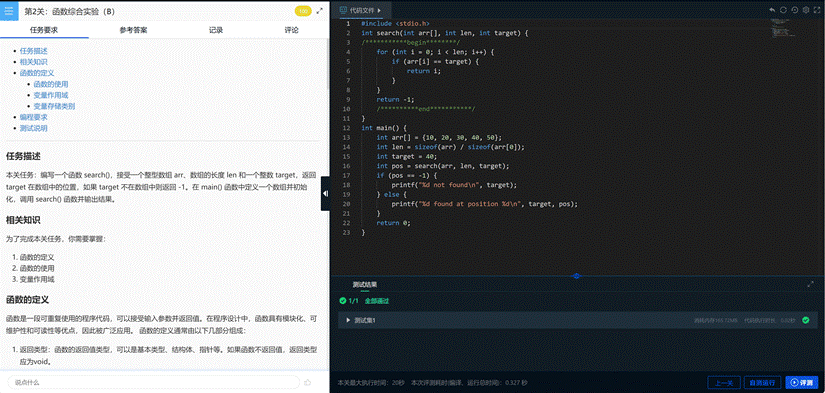
Task: Open editor settings gear icon
Action: pos(806,10)
